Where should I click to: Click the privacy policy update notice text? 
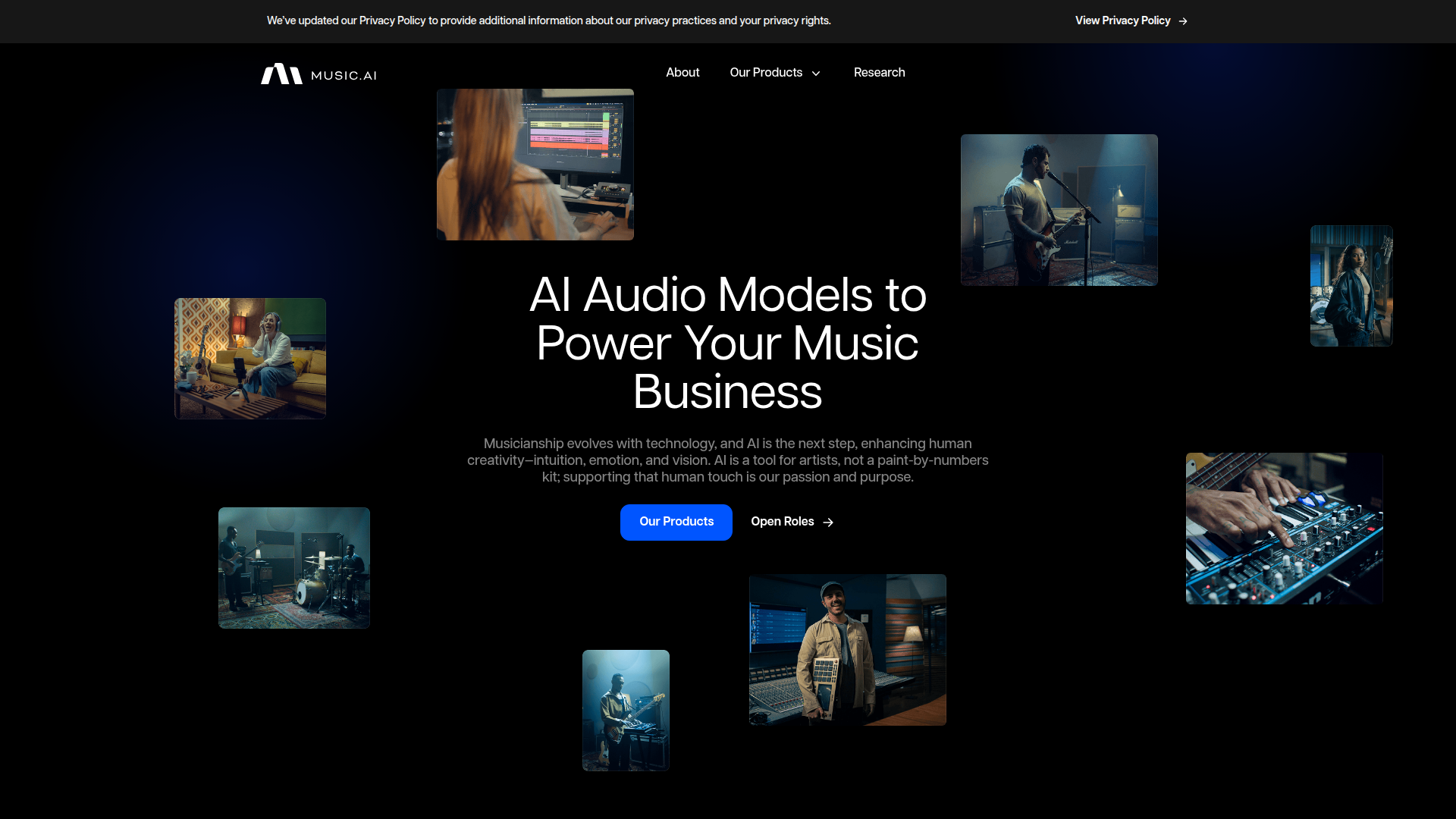(x=549, y=20)
